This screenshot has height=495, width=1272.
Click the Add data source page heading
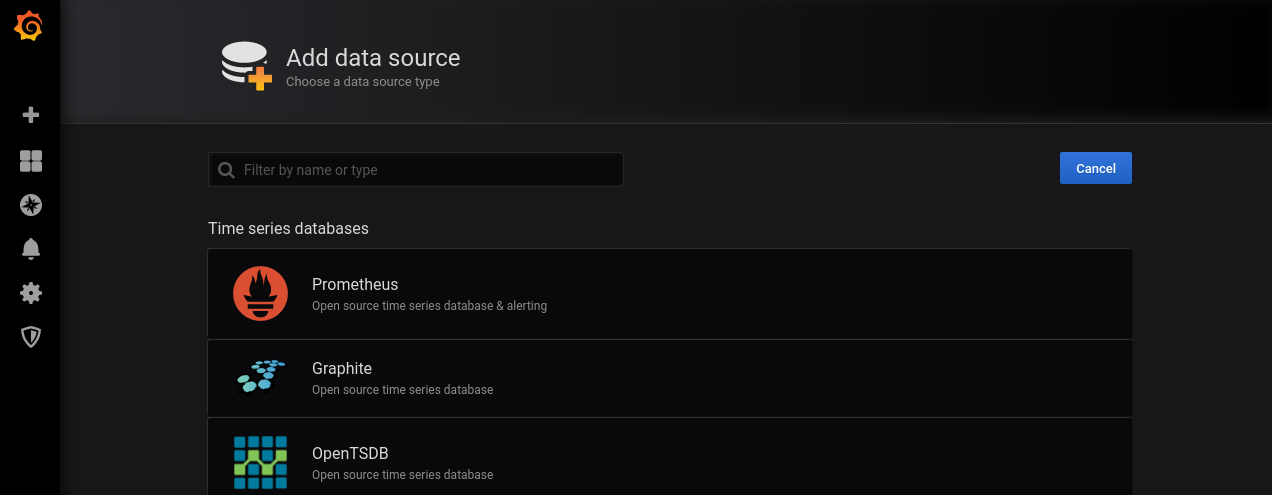(x=373, y=58)
